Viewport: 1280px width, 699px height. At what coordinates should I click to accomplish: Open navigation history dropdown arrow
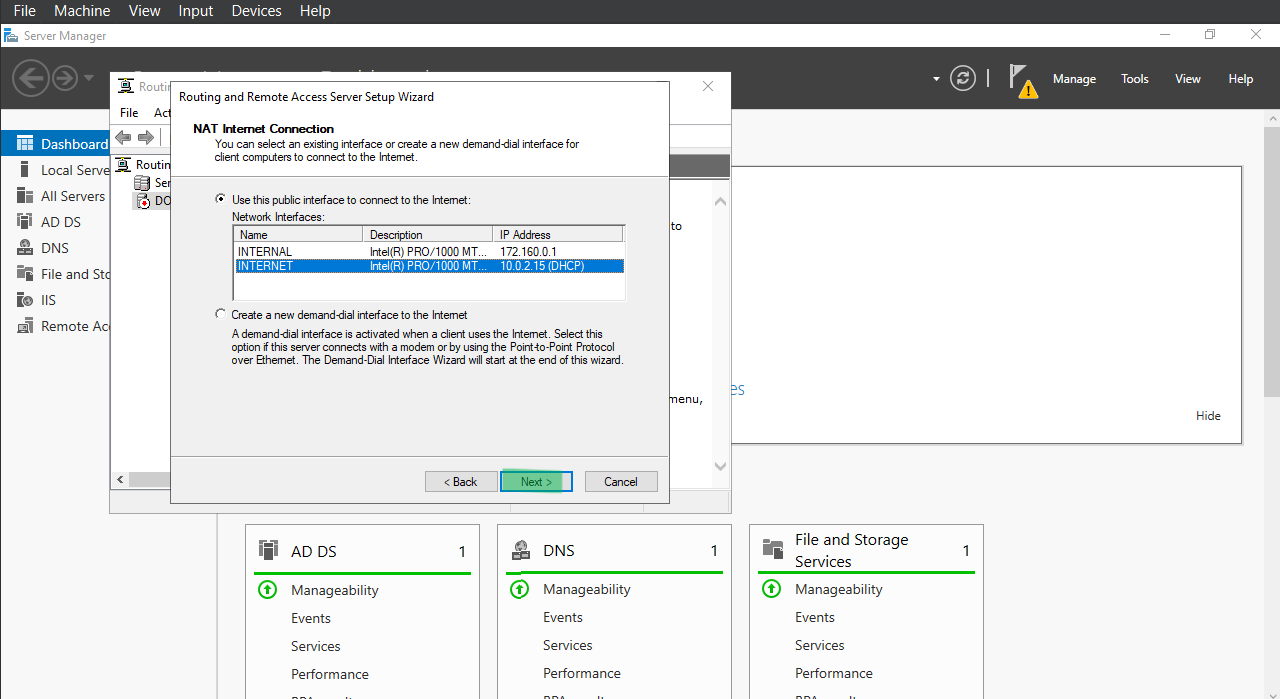89,78
